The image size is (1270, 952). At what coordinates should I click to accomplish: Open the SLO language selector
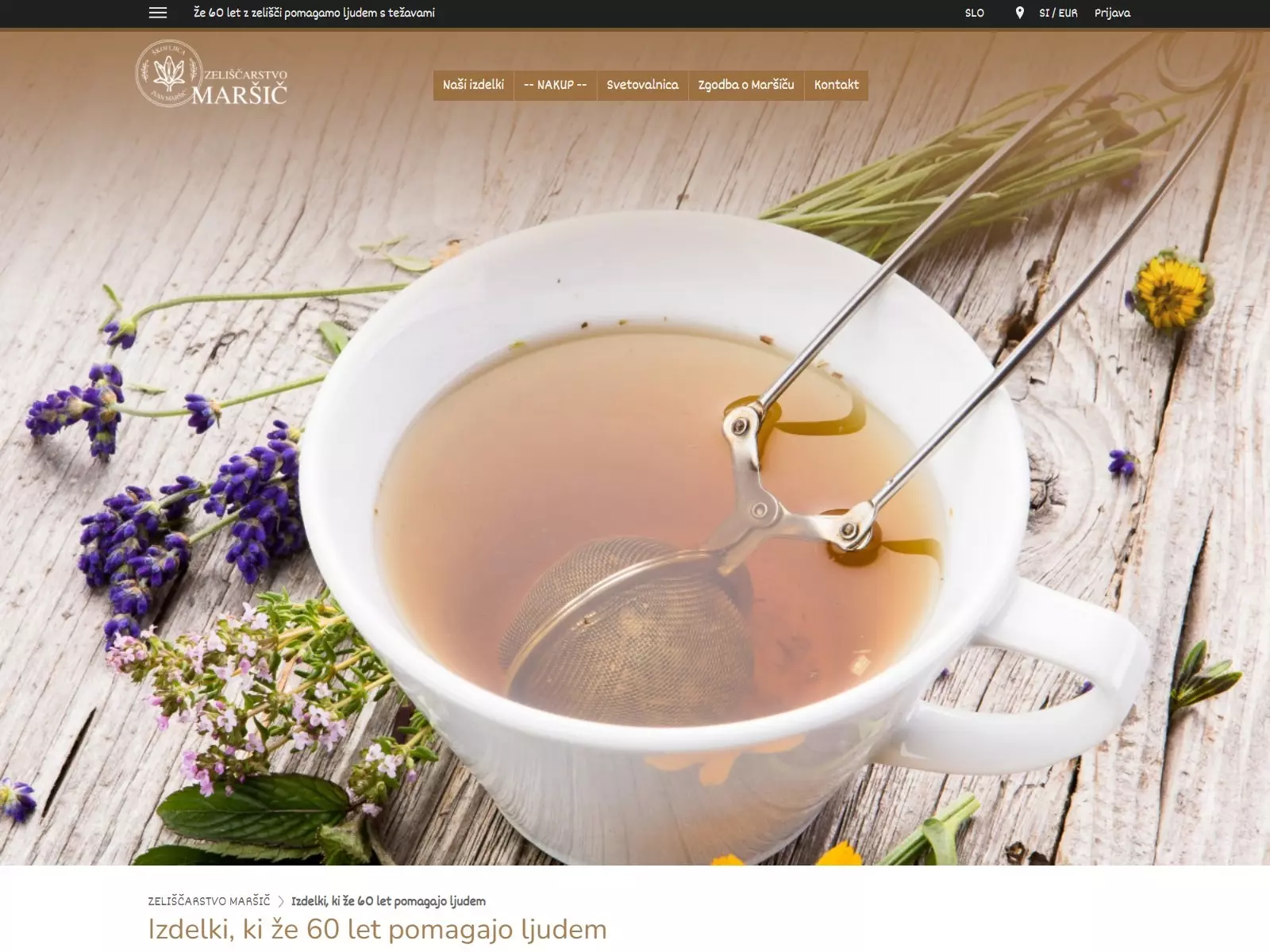974,13
